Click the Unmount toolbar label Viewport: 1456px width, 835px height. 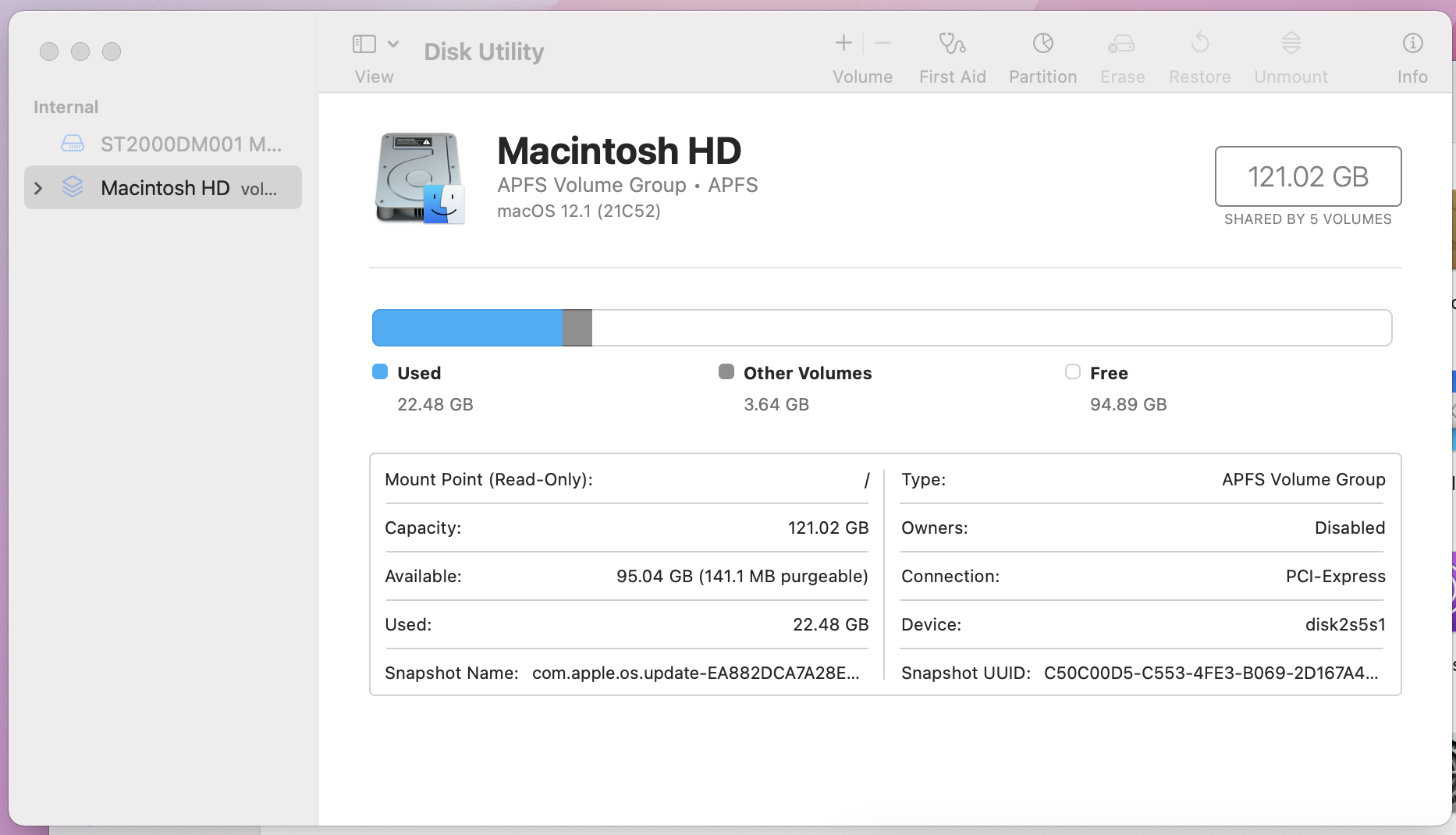pos(1291,76)
